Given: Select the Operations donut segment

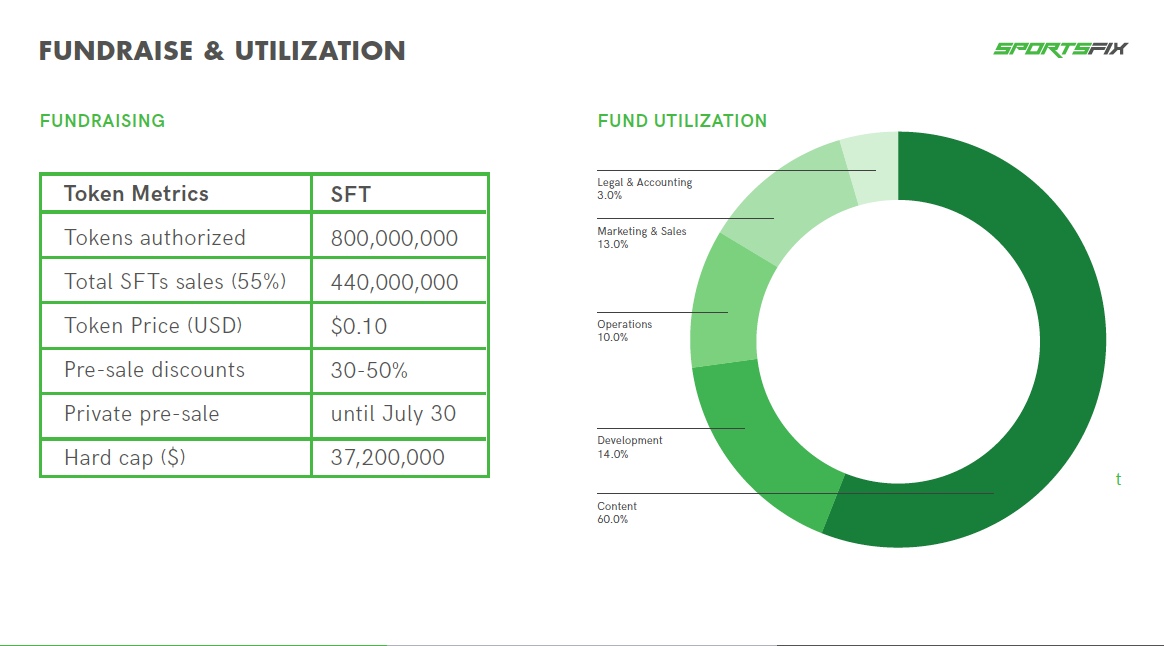Looking at the screenshot, I should click(x=724, y=306).
